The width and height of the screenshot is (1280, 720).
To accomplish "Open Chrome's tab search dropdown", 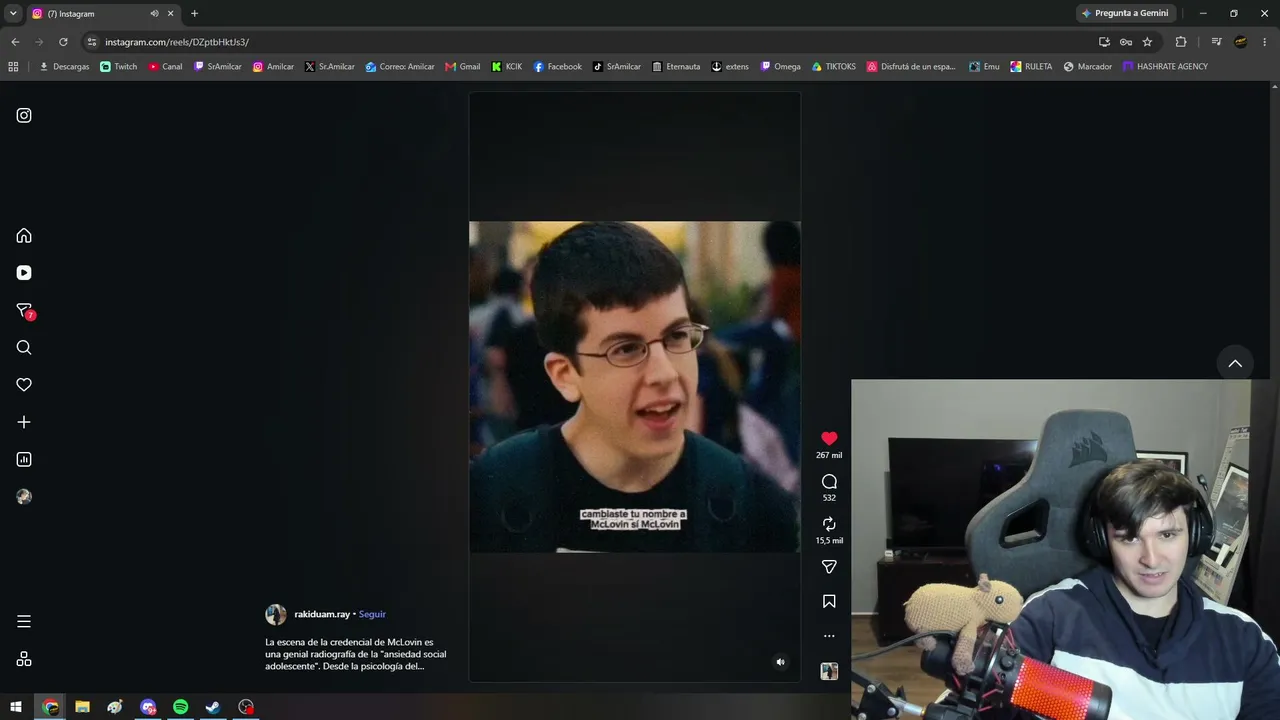I will click(13, 14).
